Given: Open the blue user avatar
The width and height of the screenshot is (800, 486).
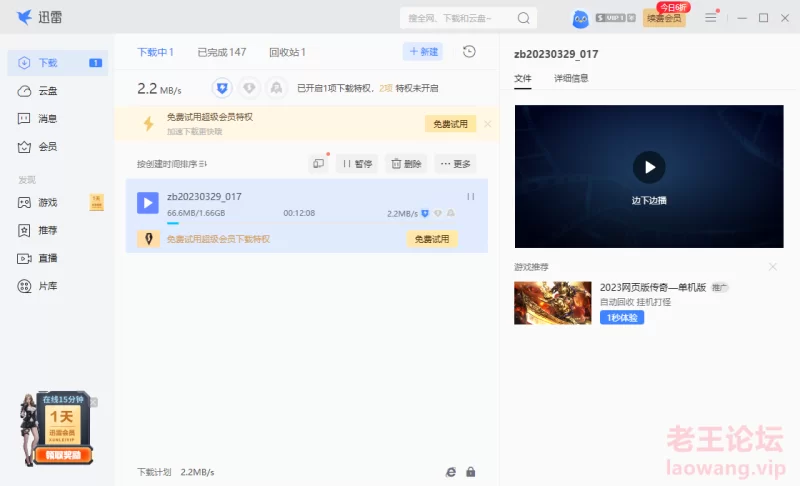Looking at the screenshot, I should click(x=580, y=19).
